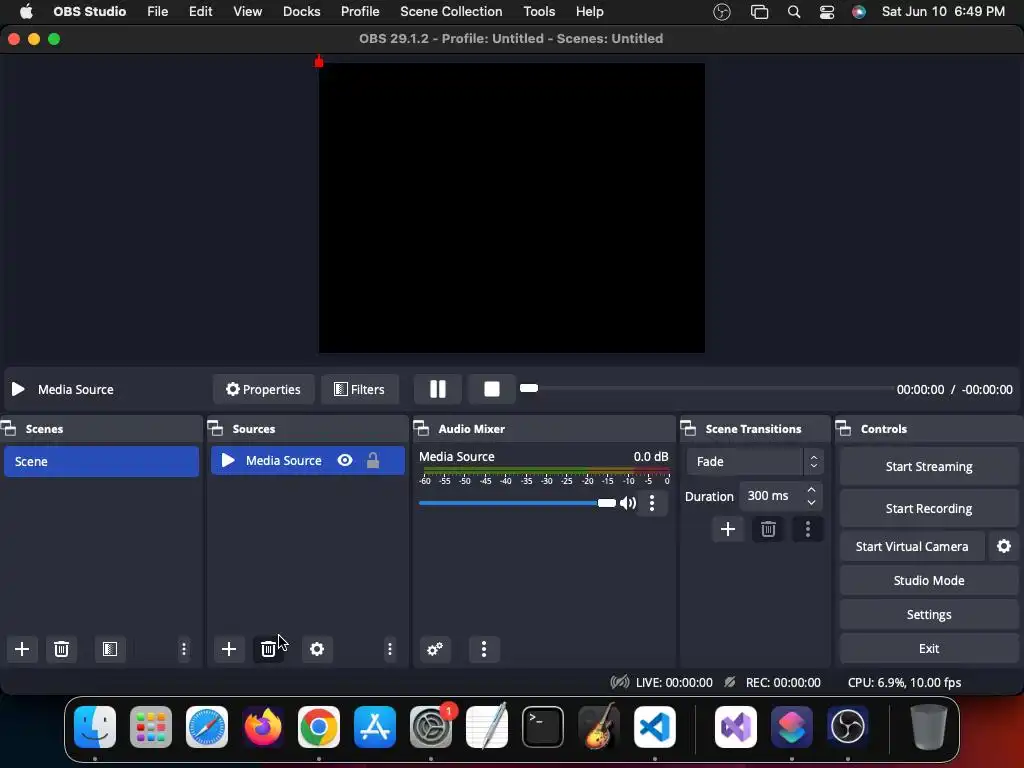Viewport: 1024px width, 768px height.
Task: Toggle Media Source visibility eye
Action: pyautogui.click(x=345, y=460)
